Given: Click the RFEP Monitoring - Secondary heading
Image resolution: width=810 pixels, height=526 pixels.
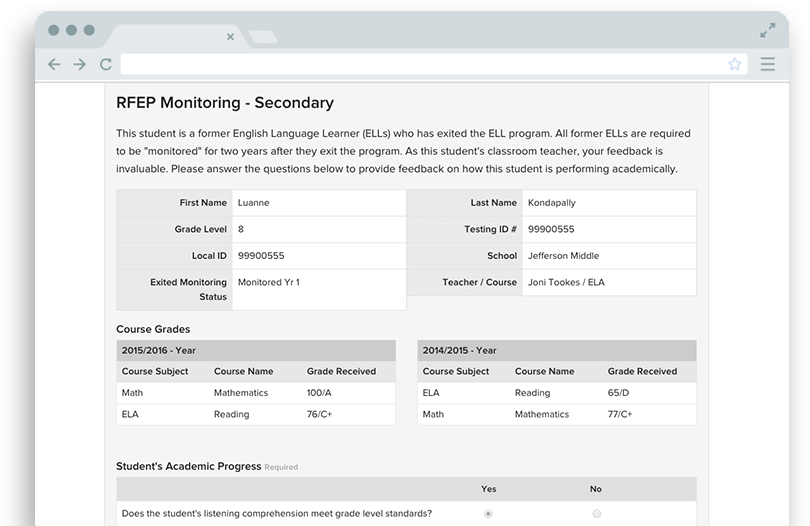Looking at the screenshot, I should [x=225, y=102].
